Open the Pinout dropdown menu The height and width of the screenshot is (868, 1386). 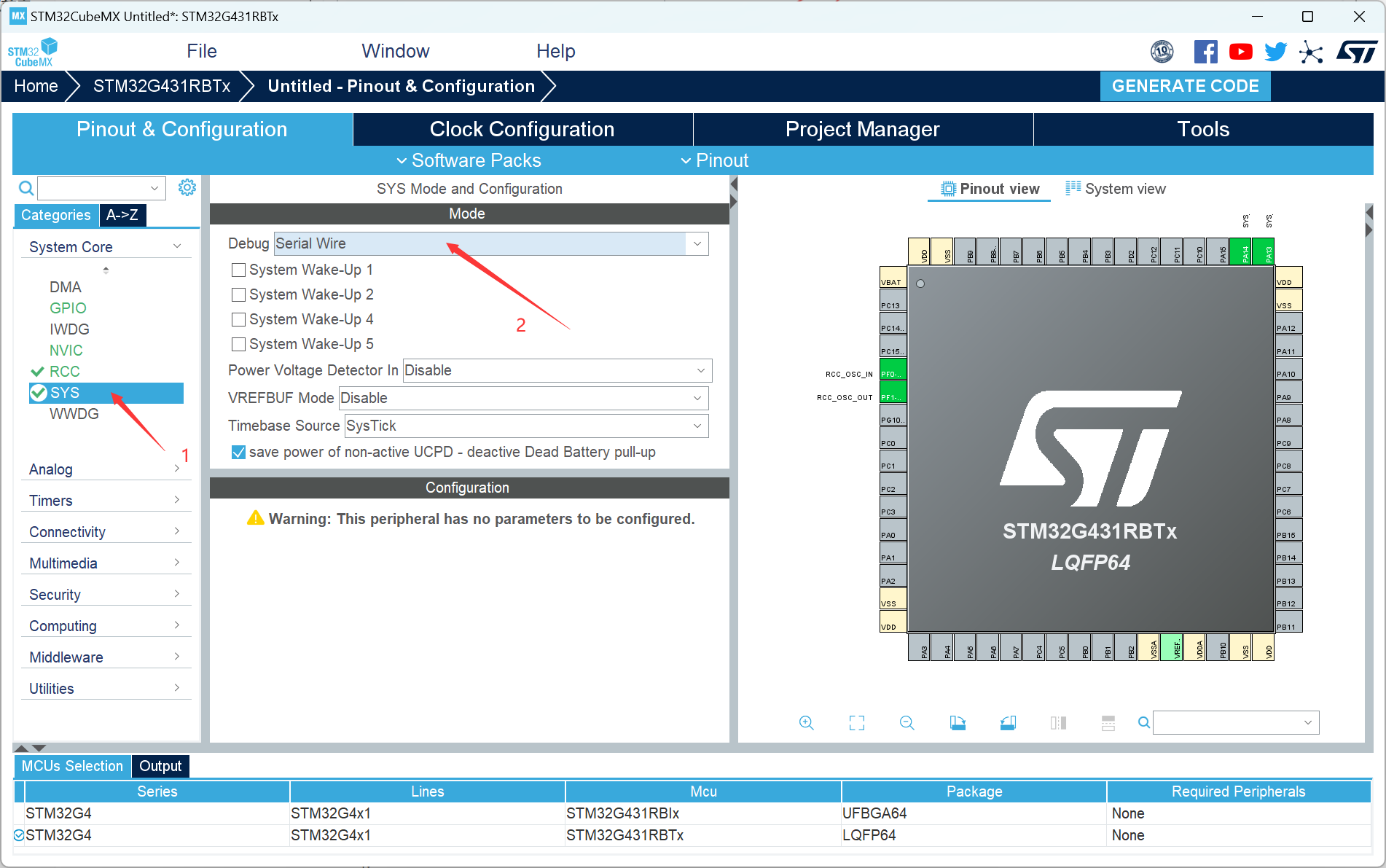point(714,160)
